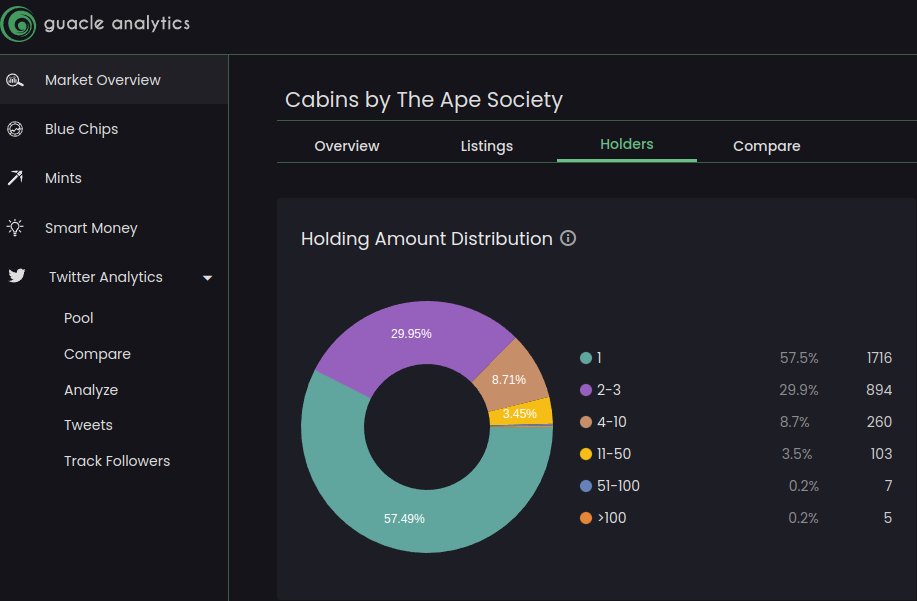Open Market Overview in sidebar
This screenshot has height=601, width=917.
[x=114, y=80]
